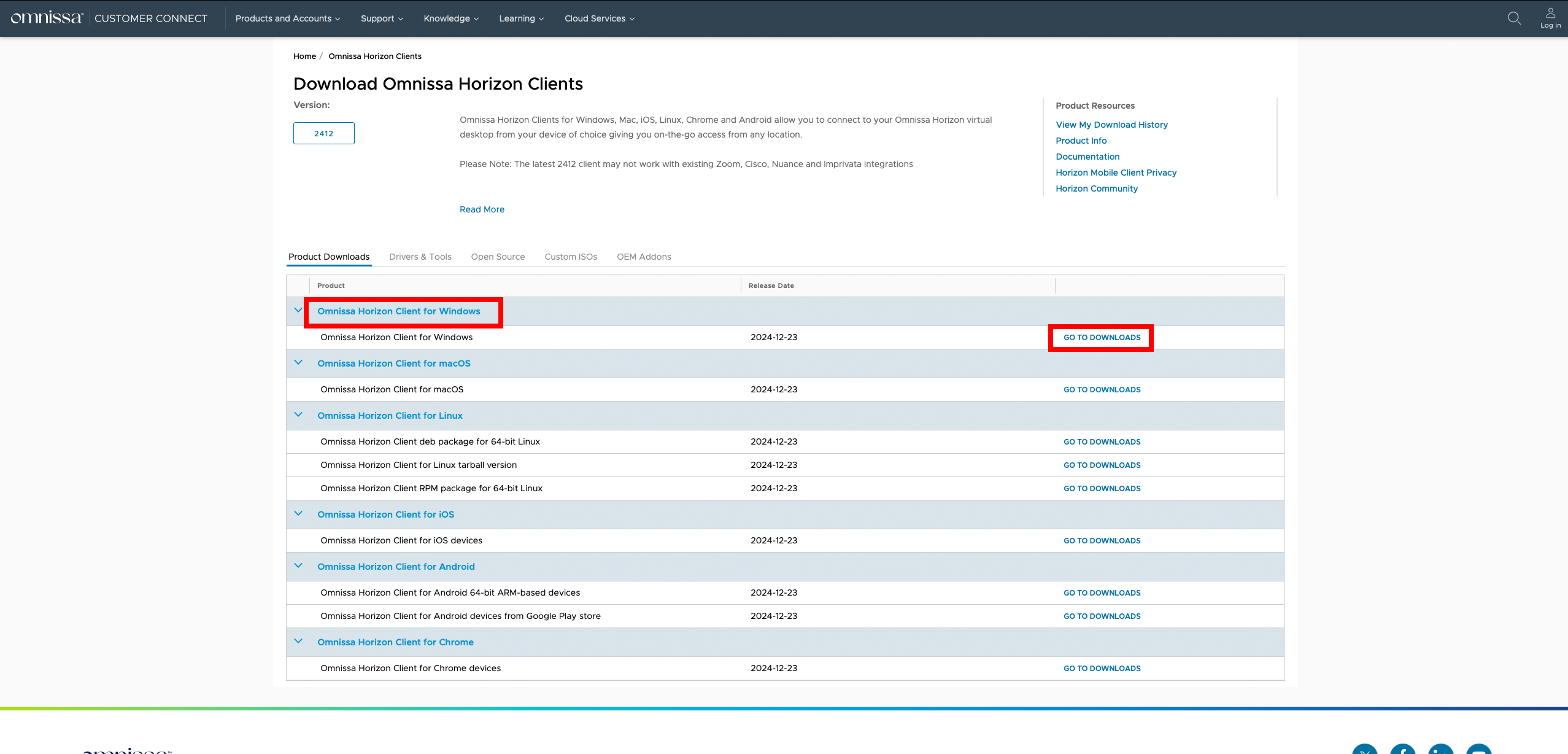Screen dimensions: 1568x754
Task: Collapse the Horizon Client for Linux chevron
Action: tap(298, 415)
